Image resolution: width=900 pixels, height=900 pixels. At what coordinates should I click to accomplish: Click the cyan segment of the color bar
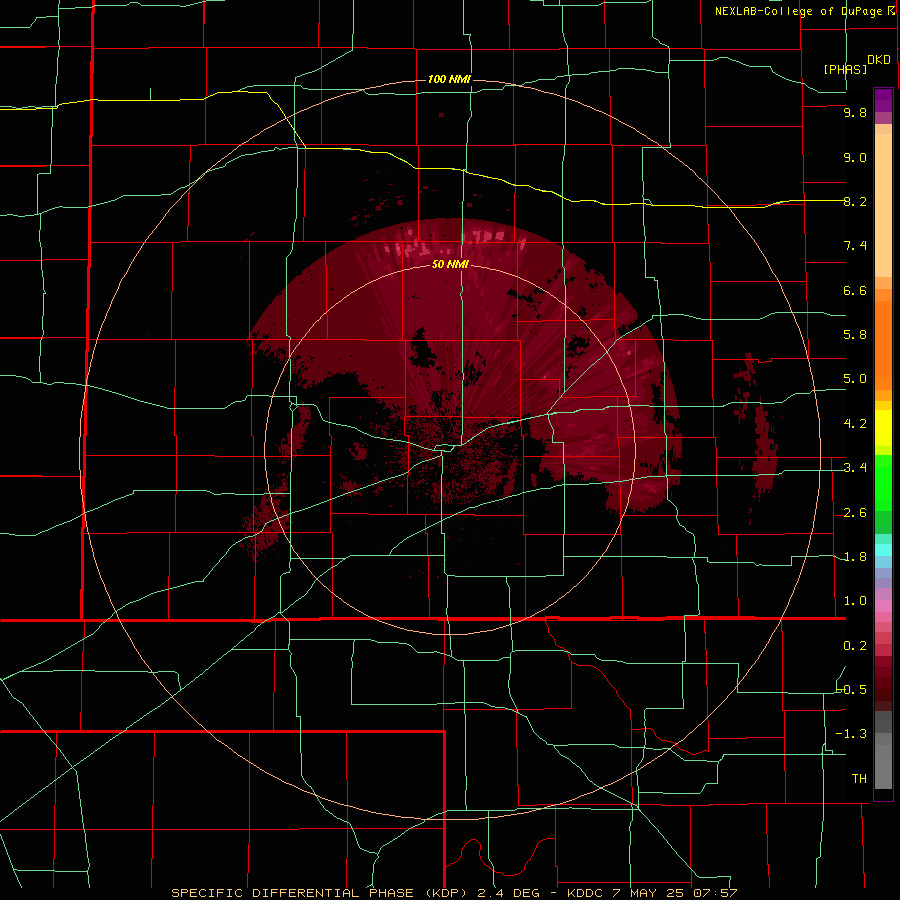click(x=883, y=550)
